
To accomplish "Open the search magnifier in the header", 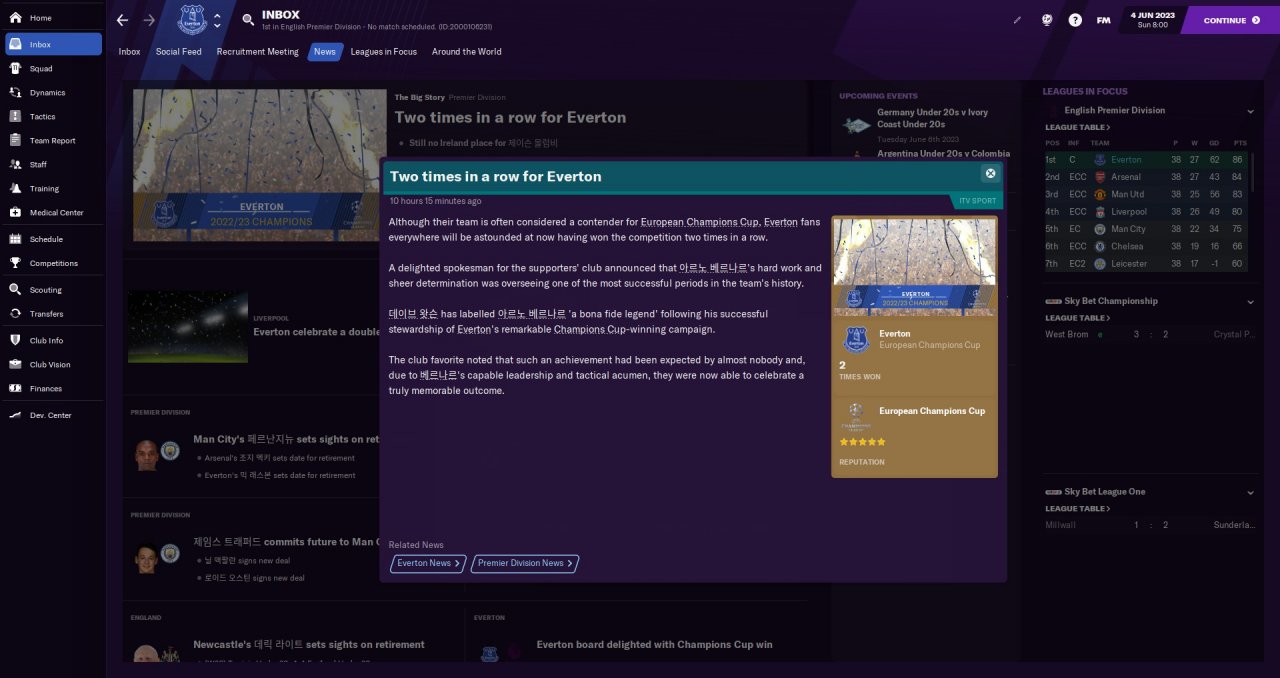I will (x=248, y=20).
